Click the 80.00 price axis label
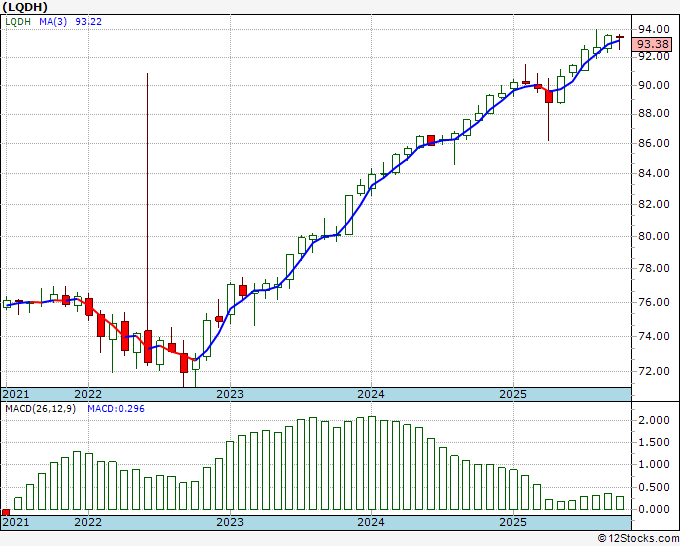The width and height of the screenshot is (680, 546). [654, 236]
